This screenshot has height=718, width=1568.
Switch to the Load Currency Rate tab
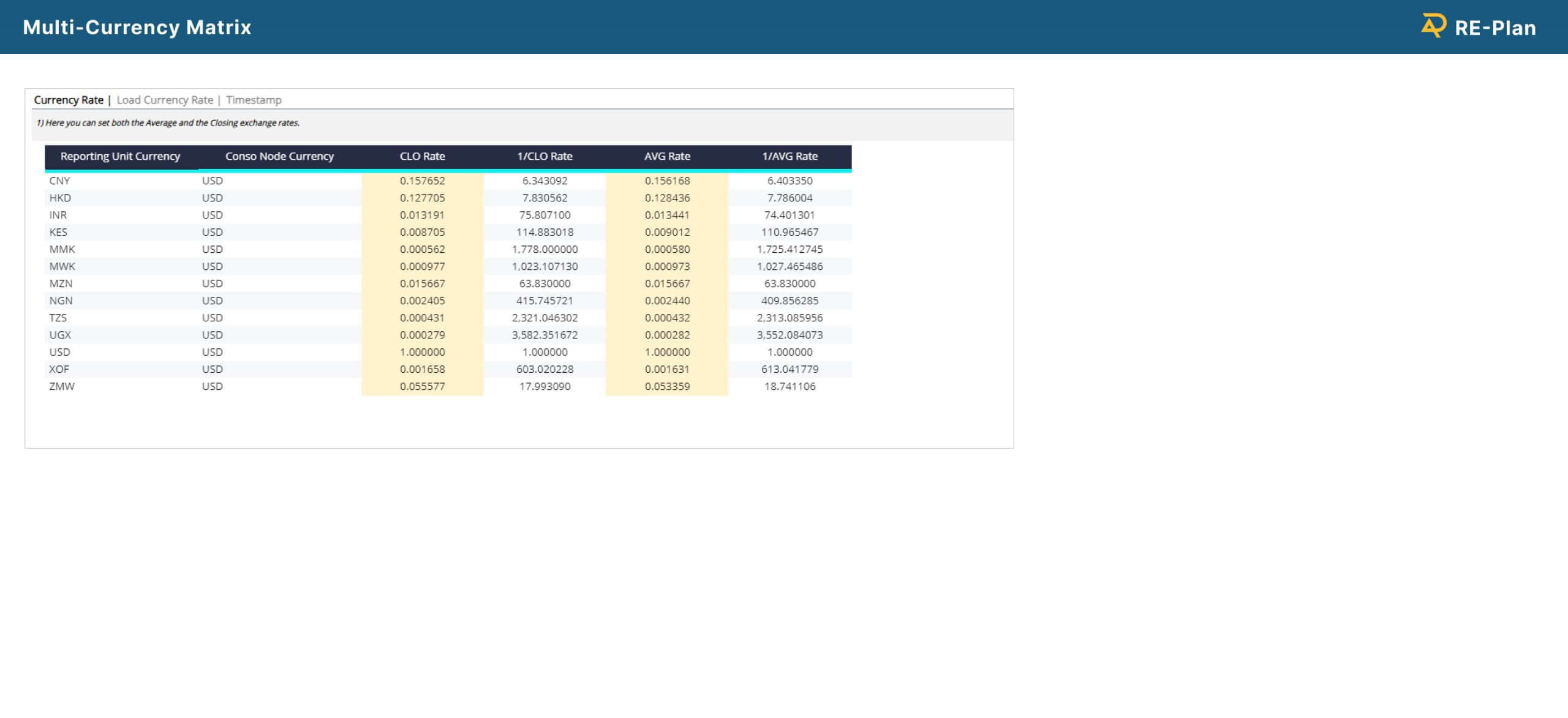point(165,100)
